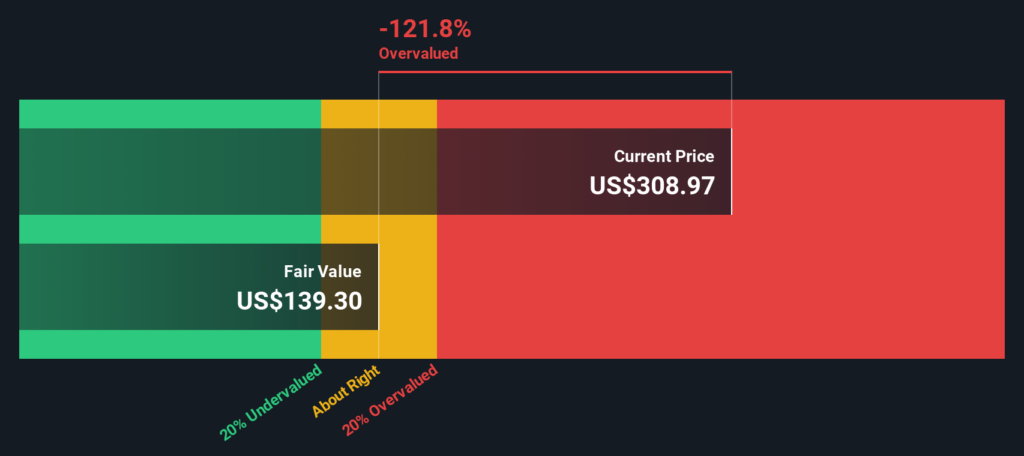
Task: Click the 20% Undervalued axis label
Action: point(272,402)
